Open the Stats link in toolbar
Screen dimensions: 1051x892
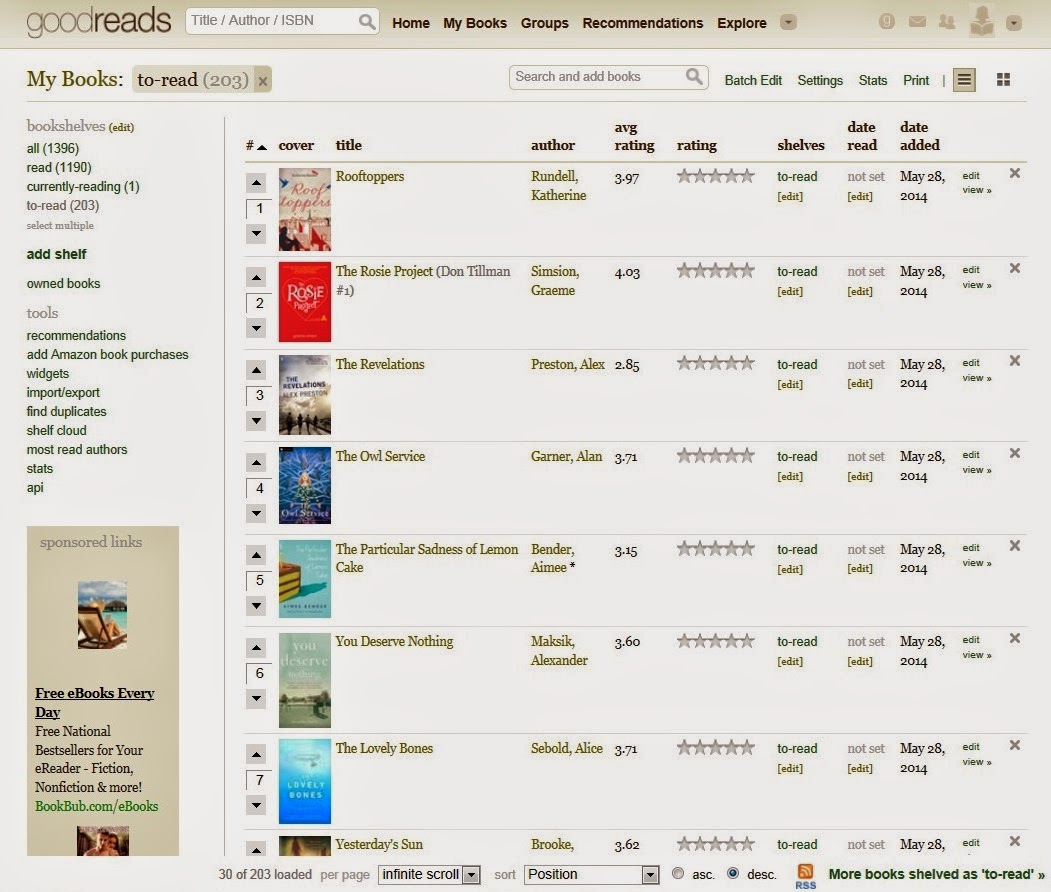pyautogui.click(x=873, y=80)
